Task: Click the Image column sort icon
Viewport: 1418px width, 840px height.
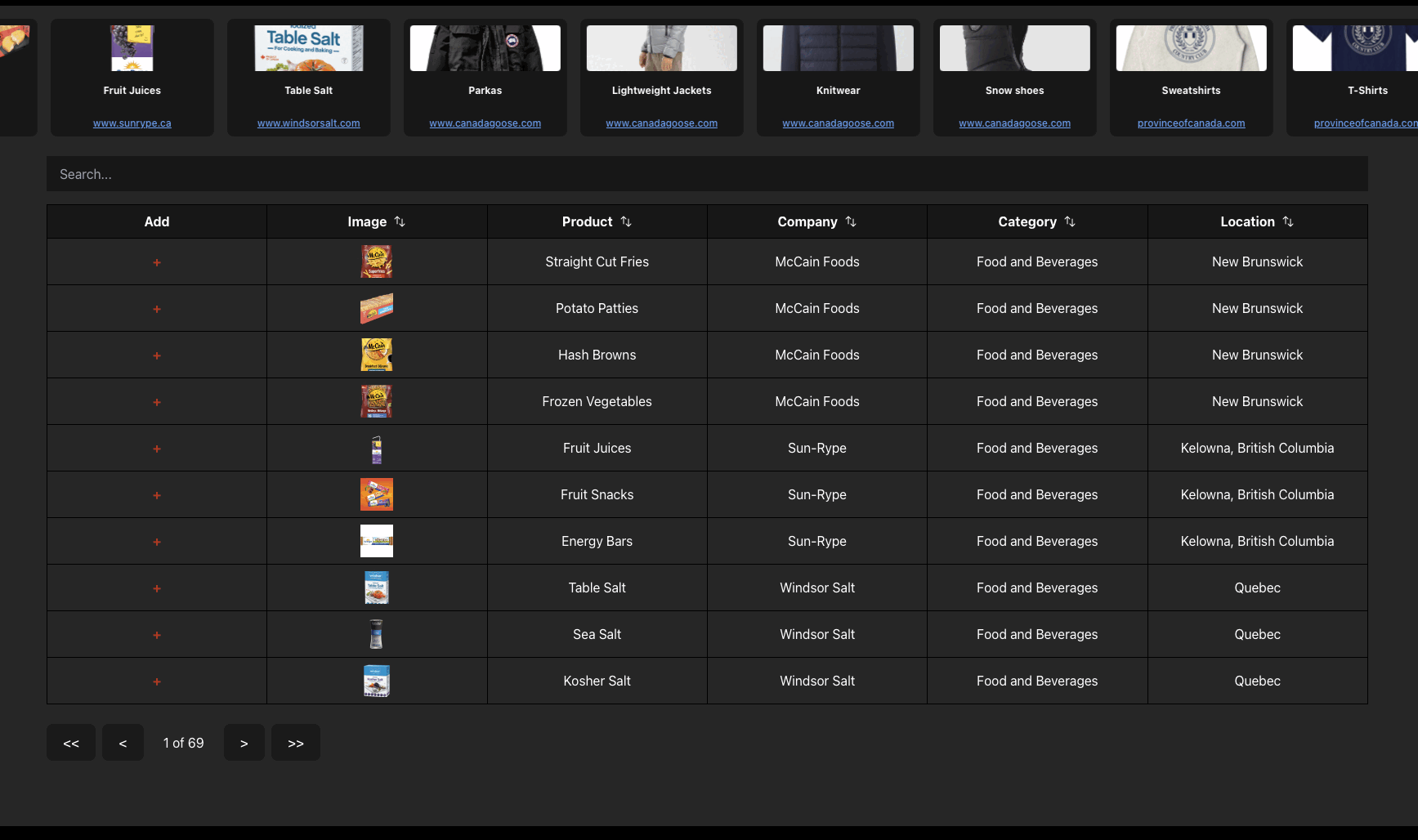Action: 400,221
